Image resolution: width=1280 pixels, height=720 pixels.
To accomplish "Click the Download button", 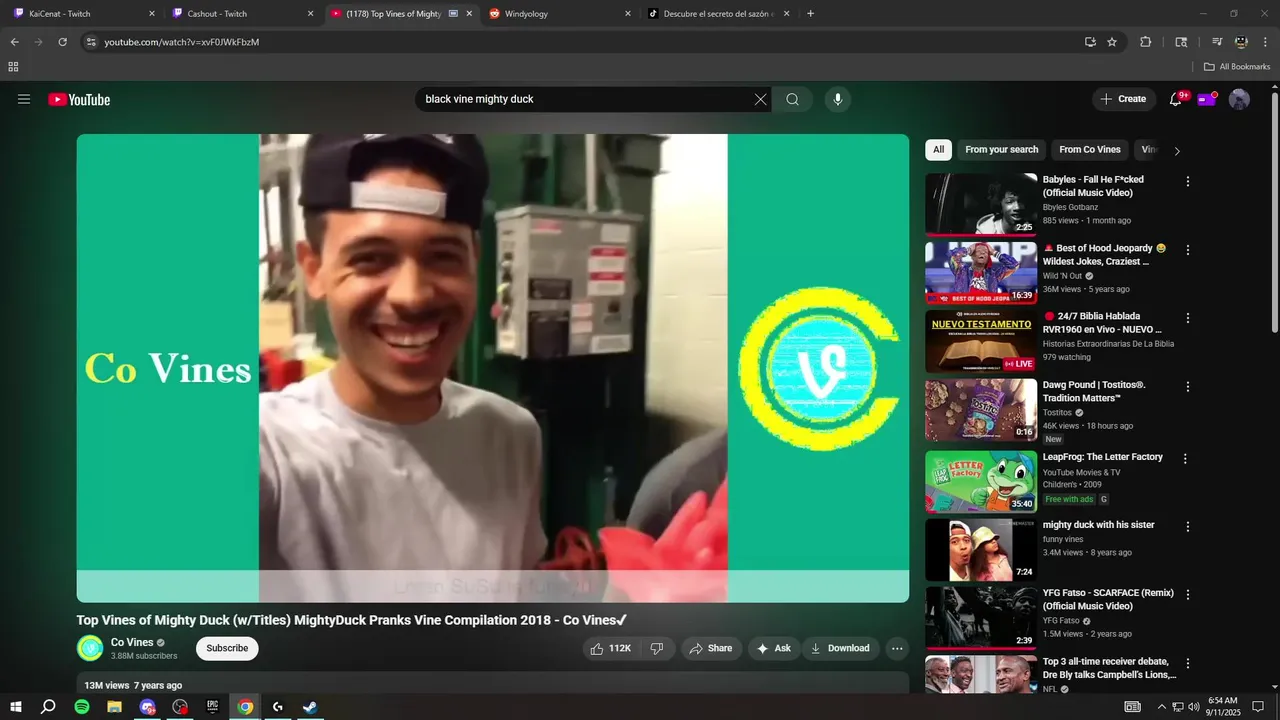I will coord(840,648).
